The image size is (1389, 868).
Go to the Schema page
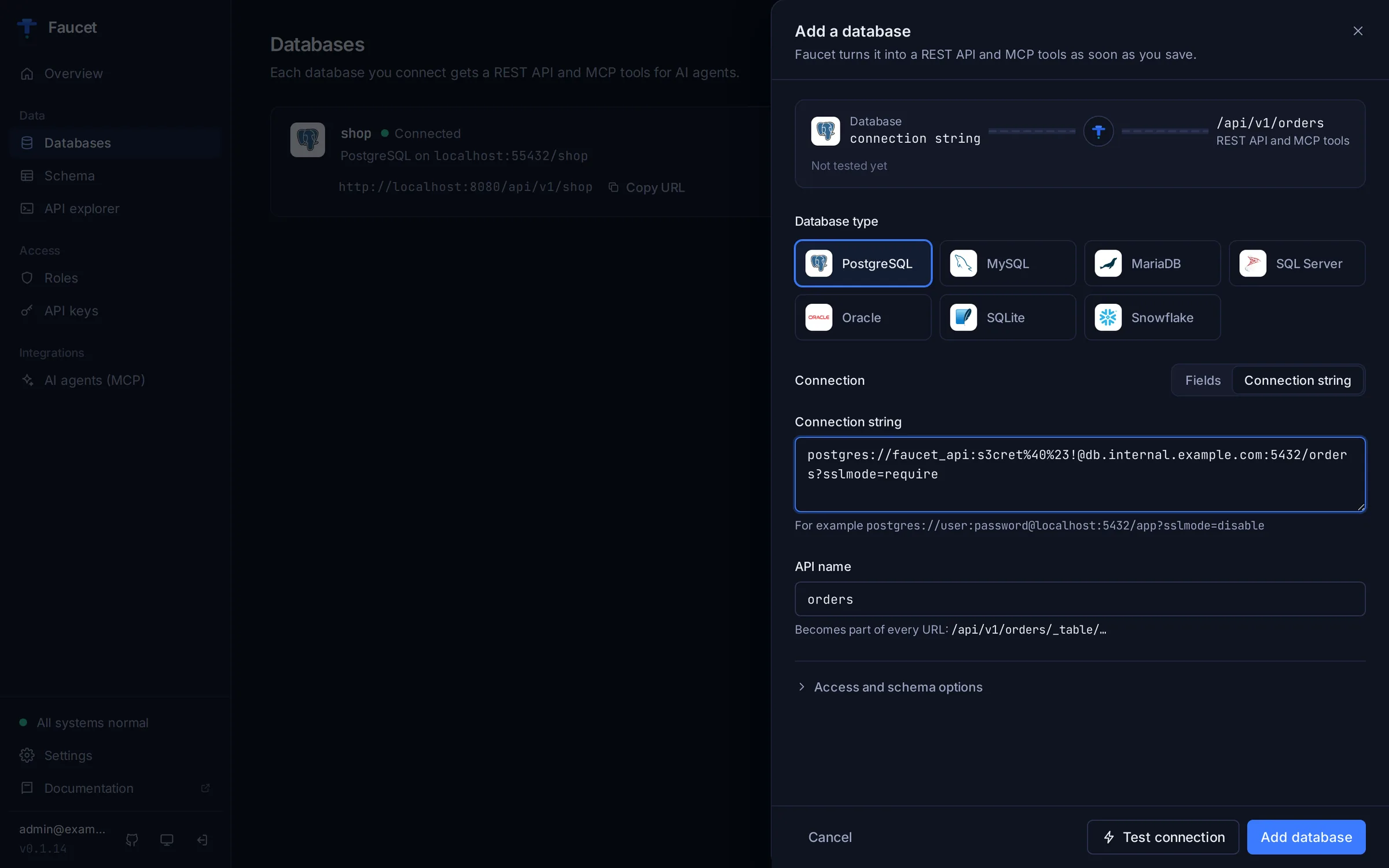(115, 176)
